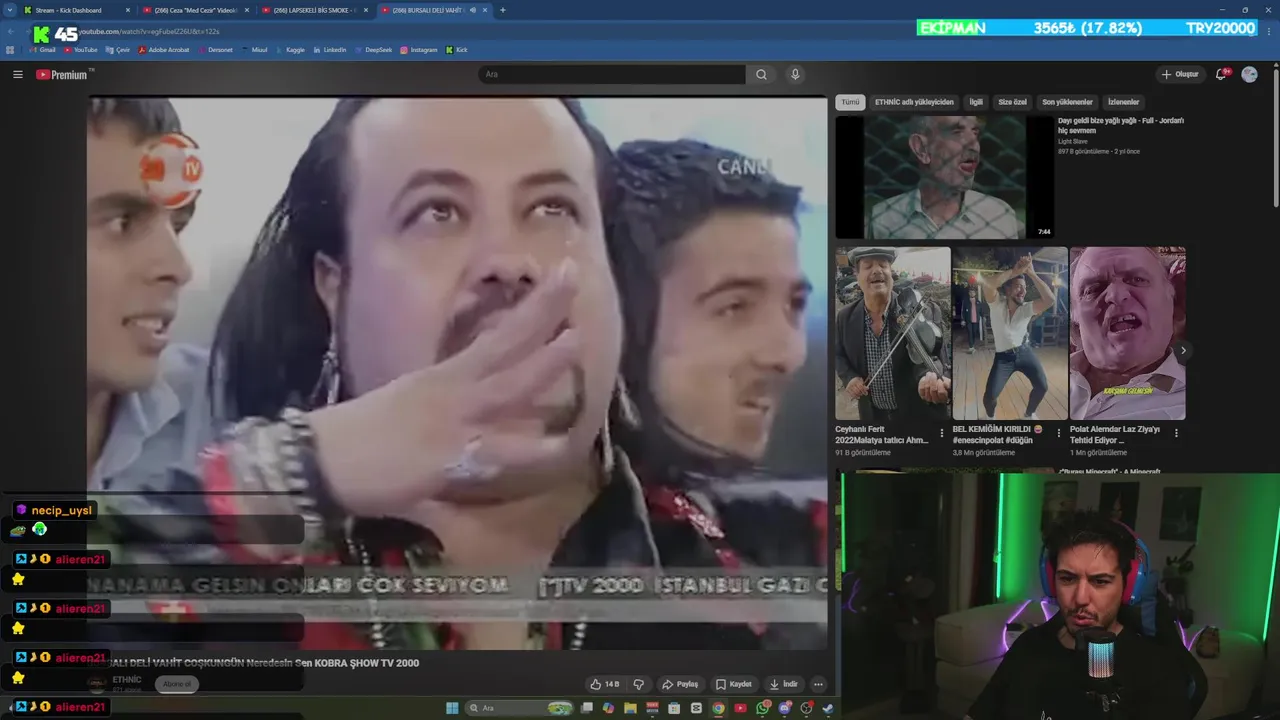Click the İndir download button
The image size is (1280, 720).
(x=783, y=684)
